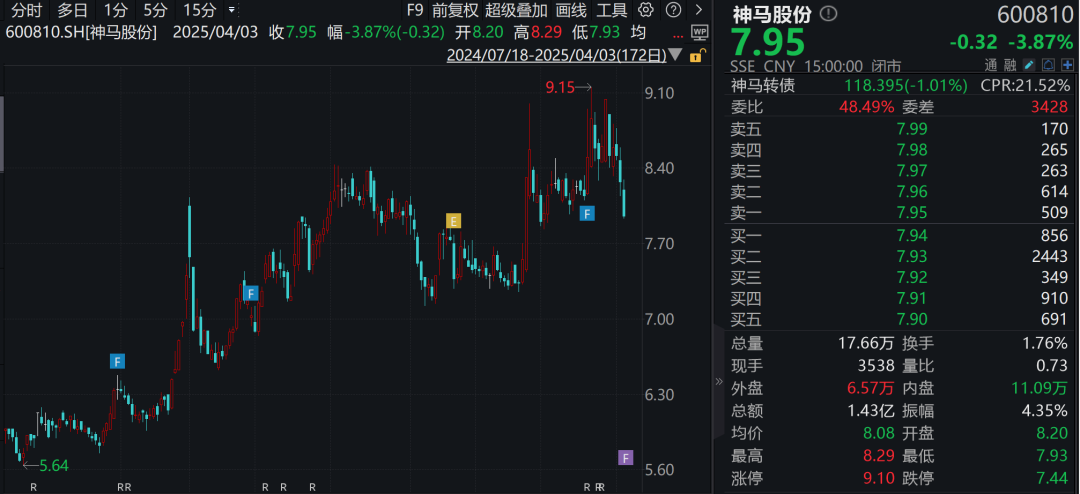Viewport: 1080px width, 494px height.
Task: Toggle 前复权 price adjustment mode
Action: 455,10
